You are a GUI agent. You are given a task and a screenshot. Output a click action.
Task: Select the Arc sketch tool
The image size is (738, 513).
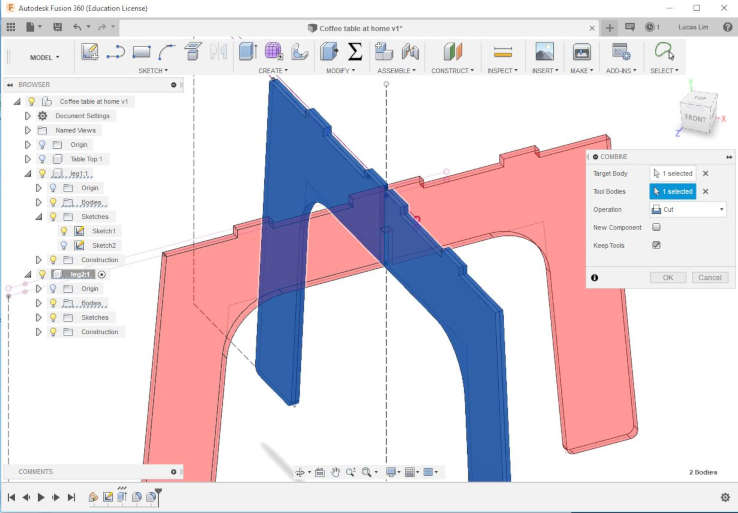(167, 52)
